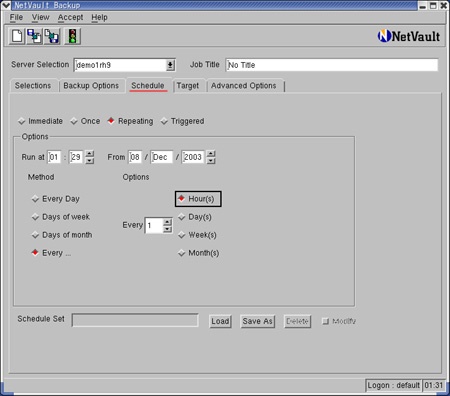Open the Accept menu
Viewport: 450px width, 396px height.
coord(70,17)
